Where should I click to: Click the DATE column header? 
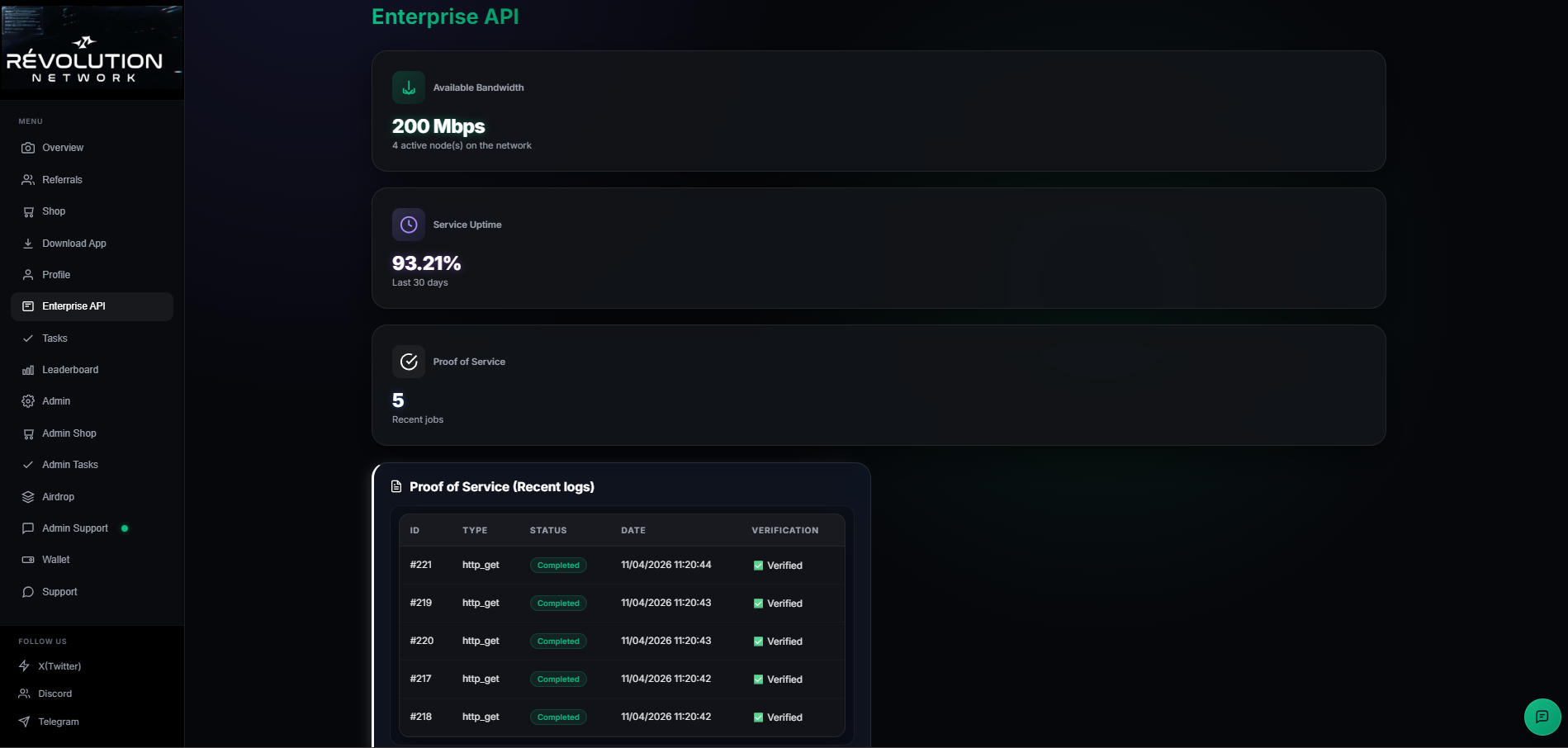click(633, 530)
